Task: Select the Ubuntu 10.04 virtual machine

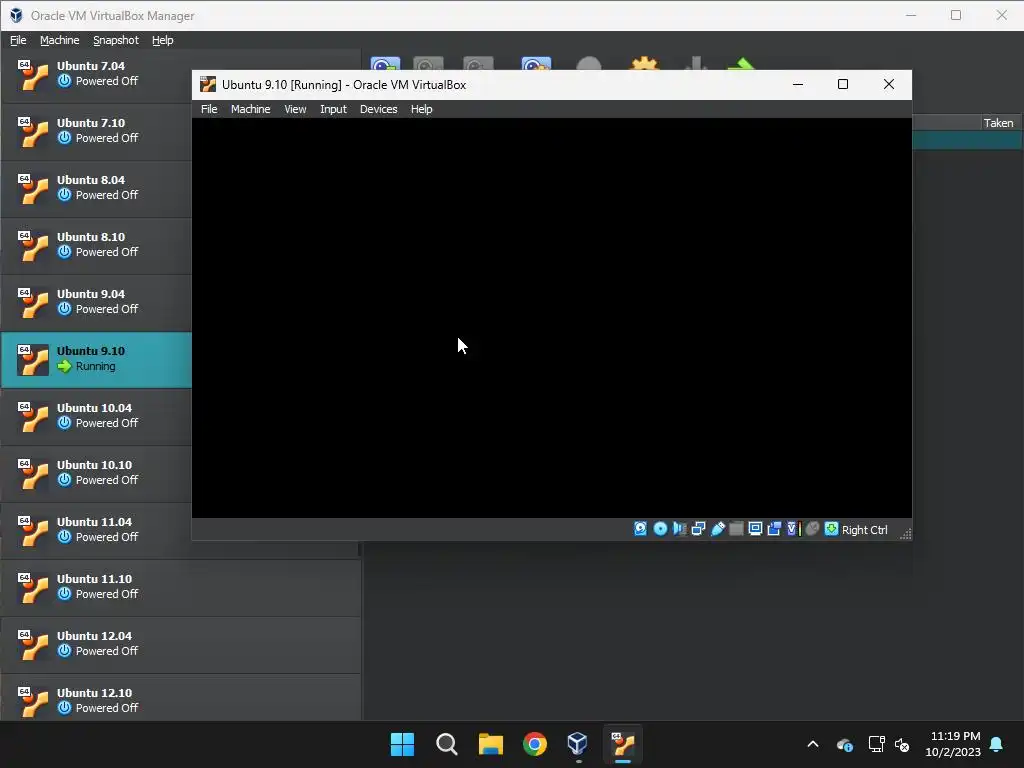Action: point(96,417)
